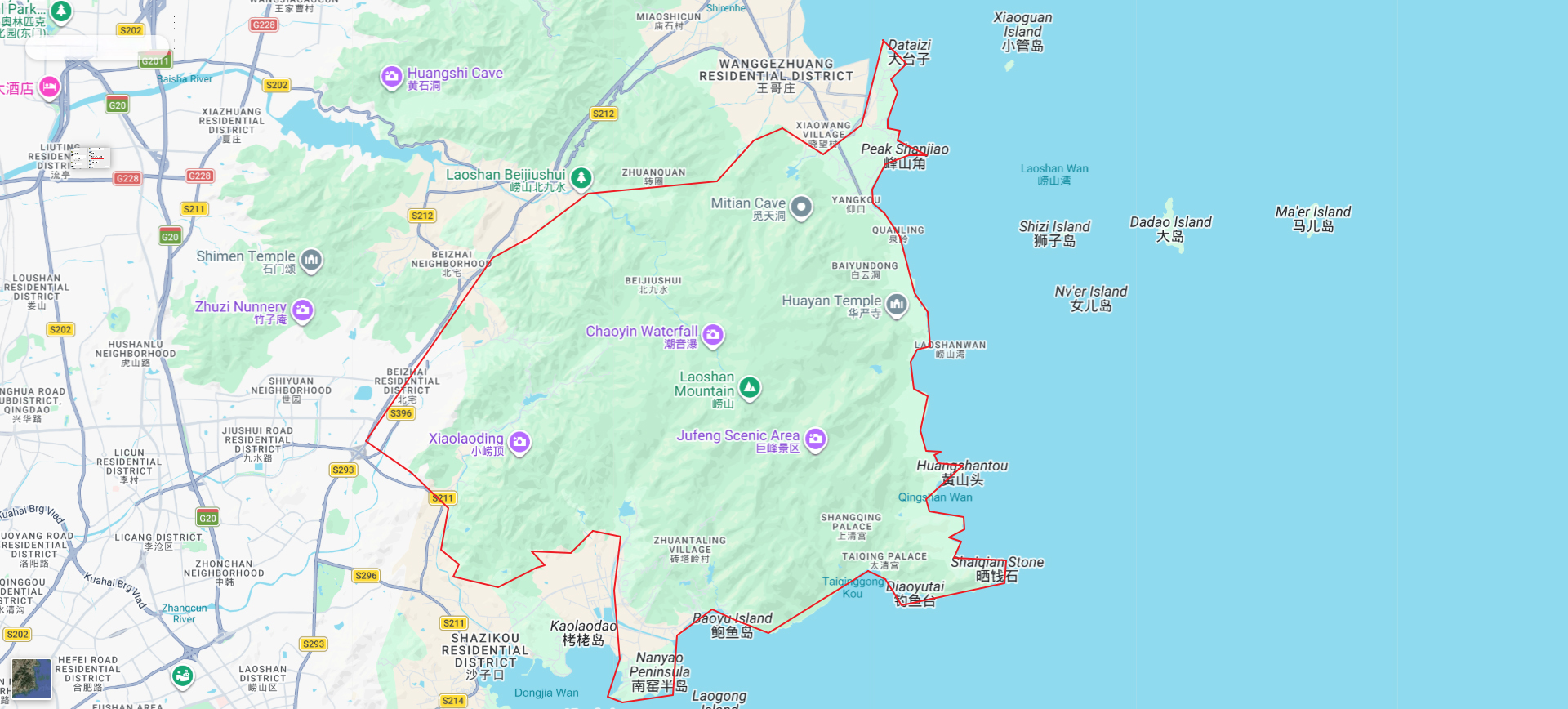
Task: Click the Licang District label
Action: tap(158, 542)
